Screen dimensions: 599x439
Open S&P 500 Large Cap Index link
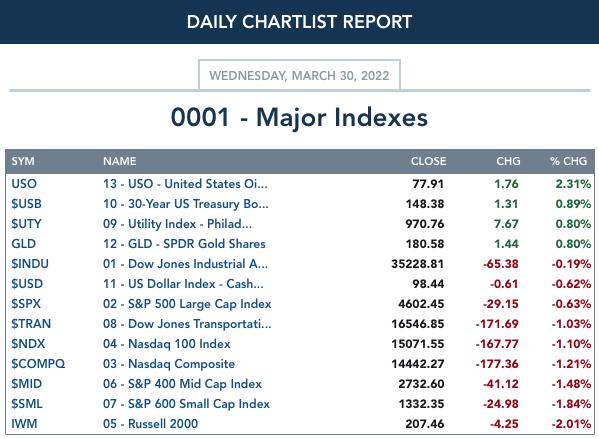(187, 304)
